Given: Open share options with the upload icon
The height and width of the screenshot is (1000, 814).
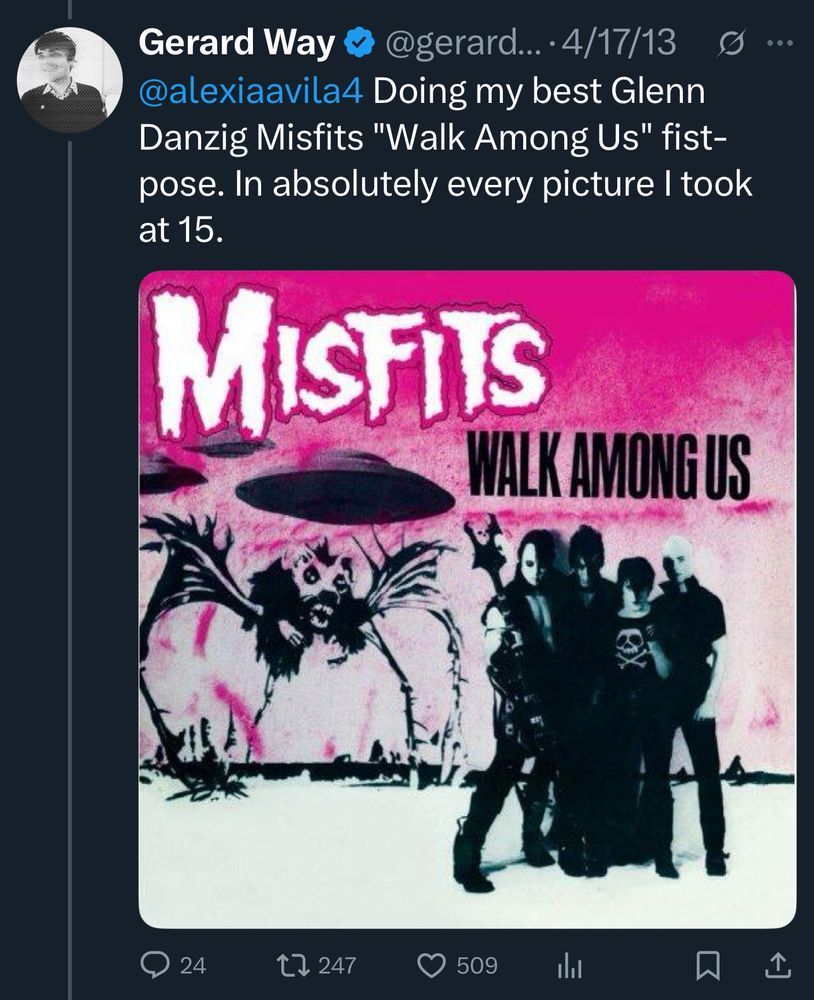Looking at the screenshot, I should pyautogui.click(x=779, y=964).
